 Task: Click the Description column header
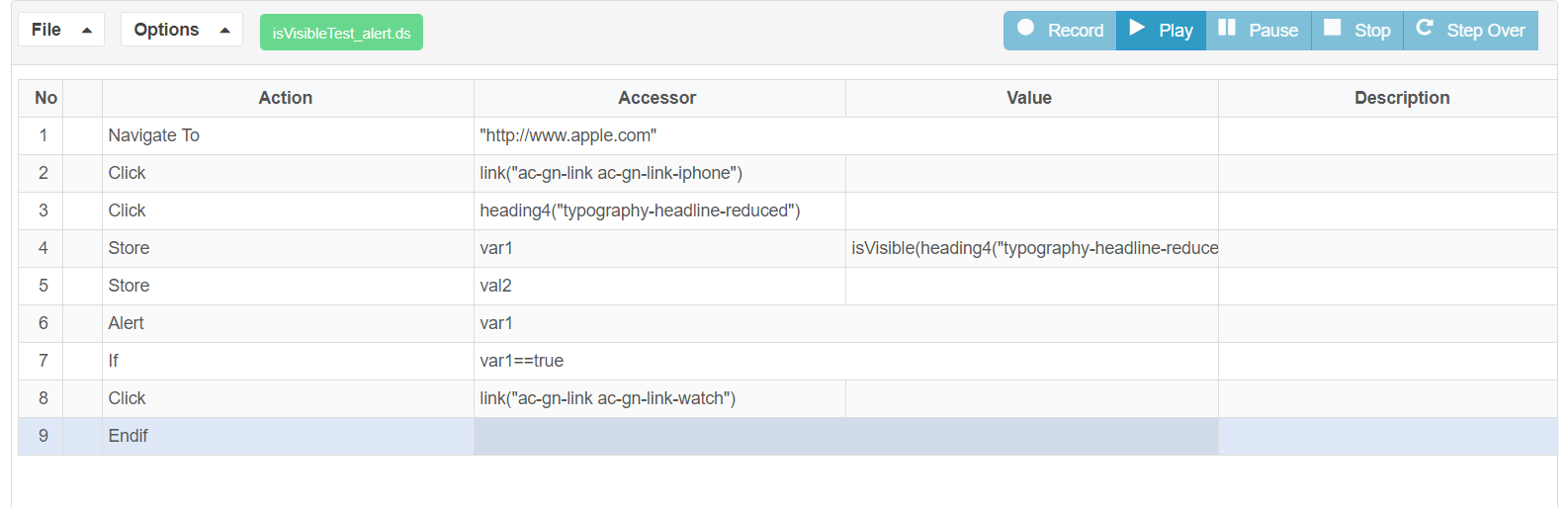click(x=1401, y=98)
